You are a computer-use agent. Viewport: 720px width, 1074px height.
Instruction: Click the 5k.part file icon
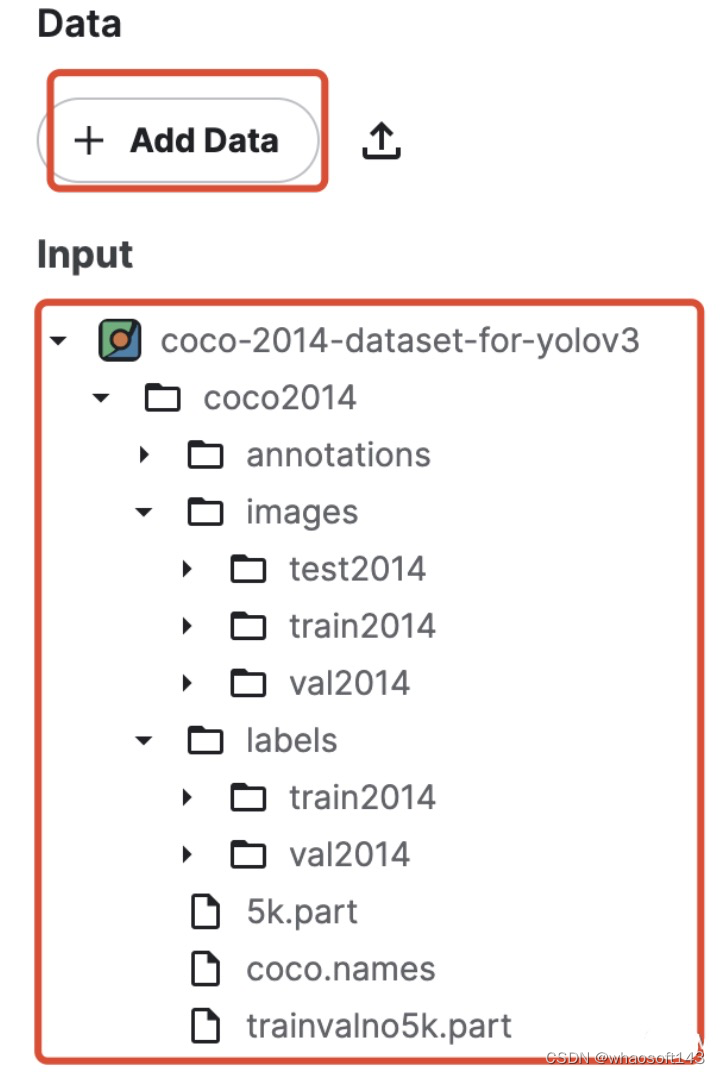point(207,911)
